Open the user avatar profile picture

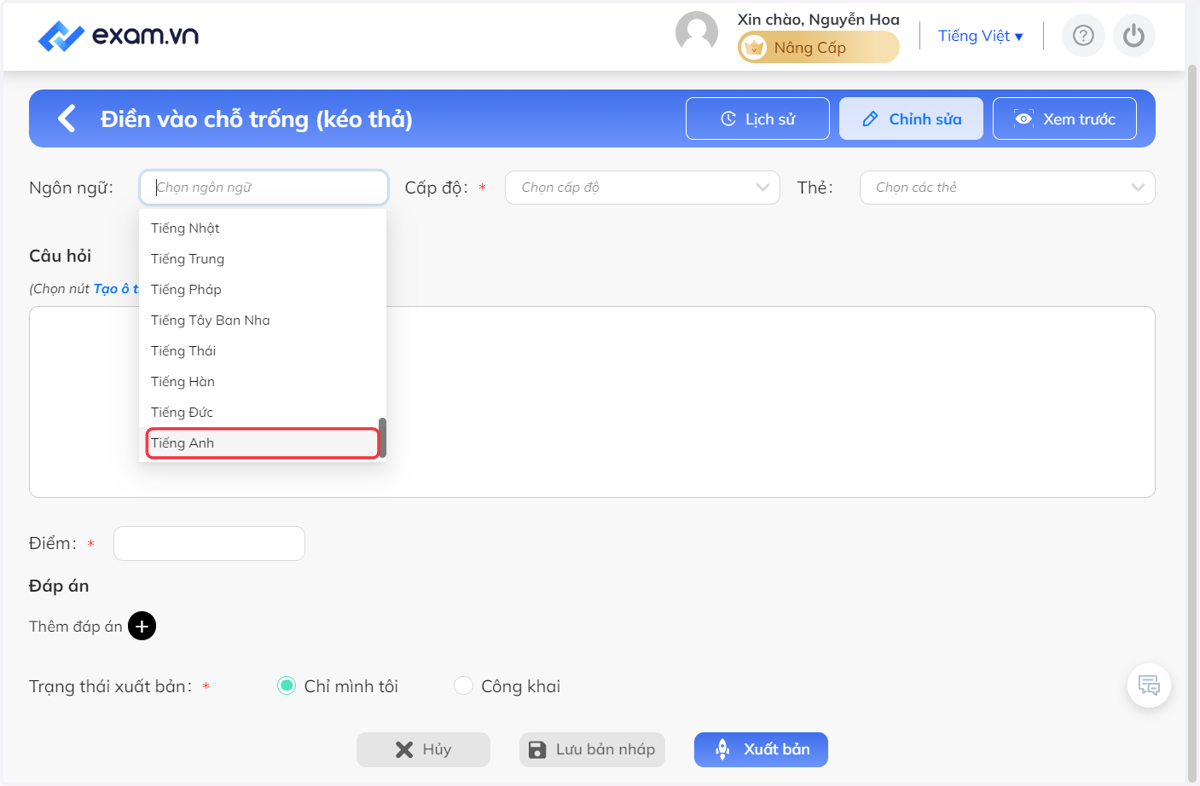click(x=697, y=33)
